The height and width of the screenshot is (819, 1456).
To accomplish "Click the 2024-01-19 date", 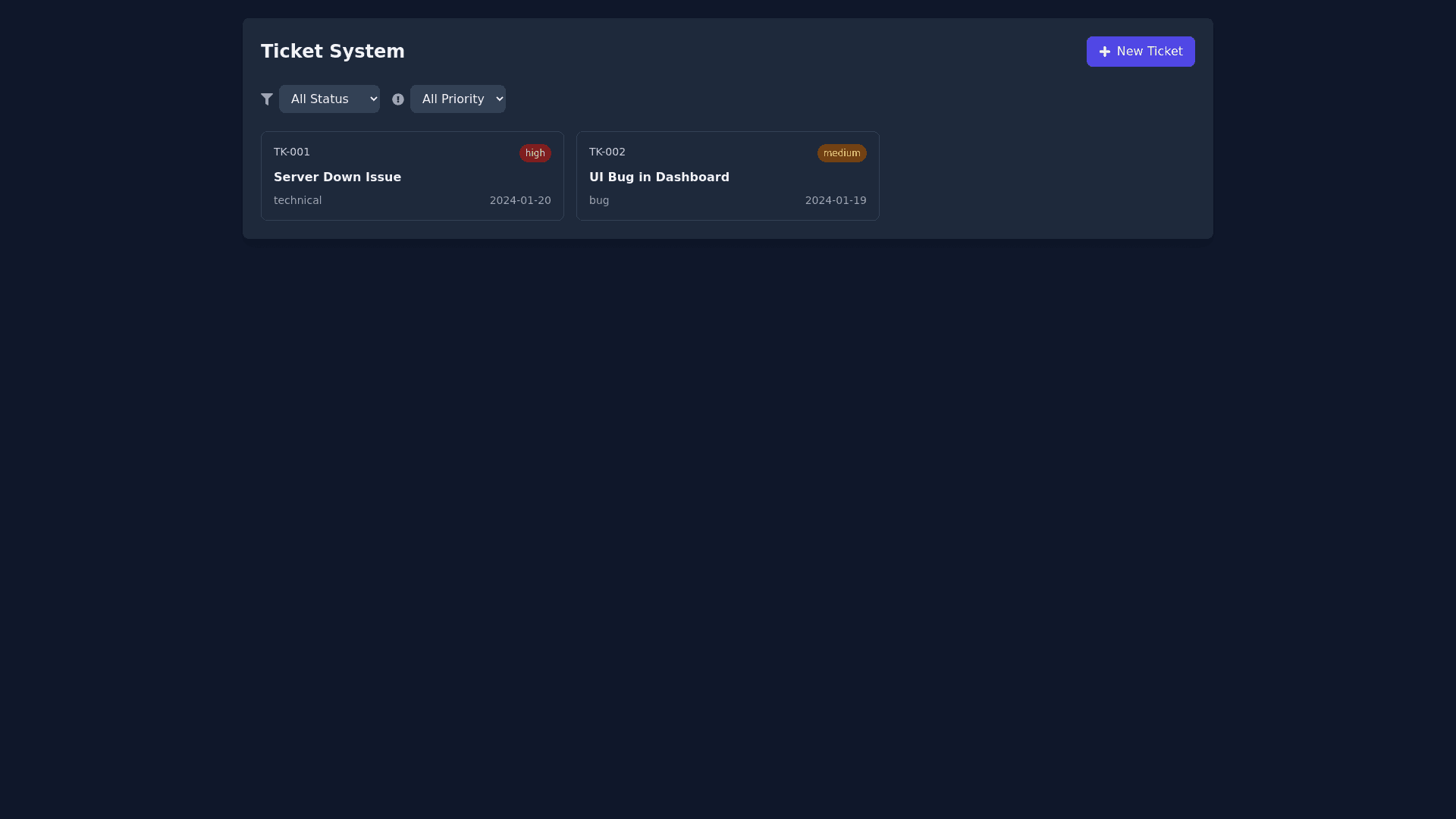I will pos(836,201).
